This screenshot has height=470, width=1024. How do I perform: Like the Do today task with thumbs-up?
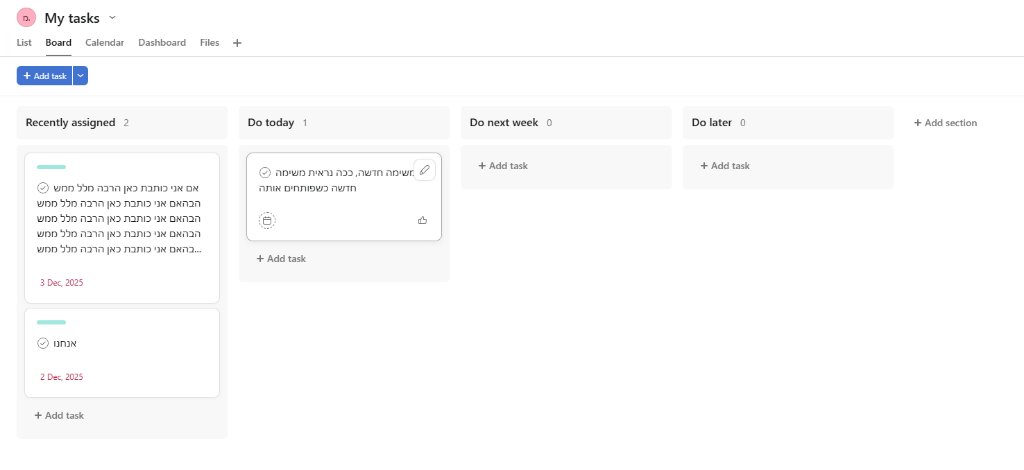[423, 221]
